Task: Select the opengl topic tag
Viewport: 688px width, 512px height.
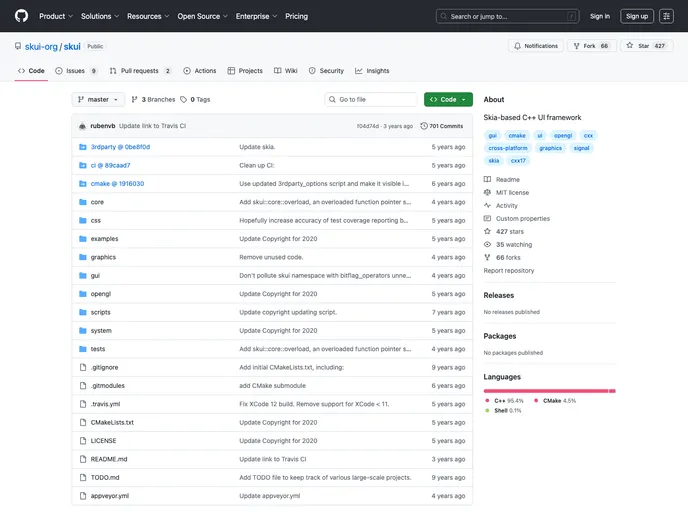Action: (x=563, y=135)
